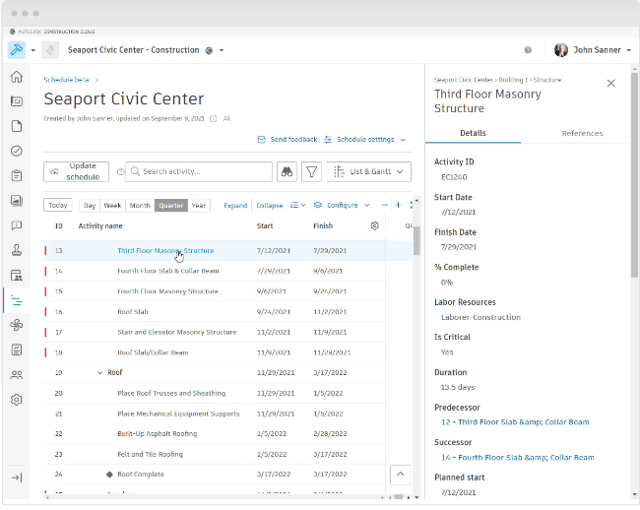Open the Meetings calendar icon in sidebar
This screenshot has height=510, width=640.
pyautogui.click(x=16, y=275)
